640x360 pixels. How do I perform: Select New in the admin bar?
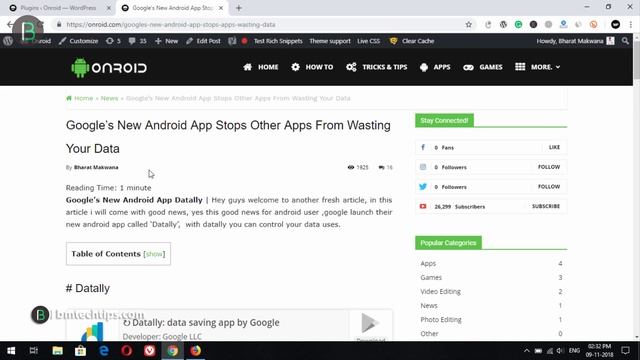click(167, 41)
